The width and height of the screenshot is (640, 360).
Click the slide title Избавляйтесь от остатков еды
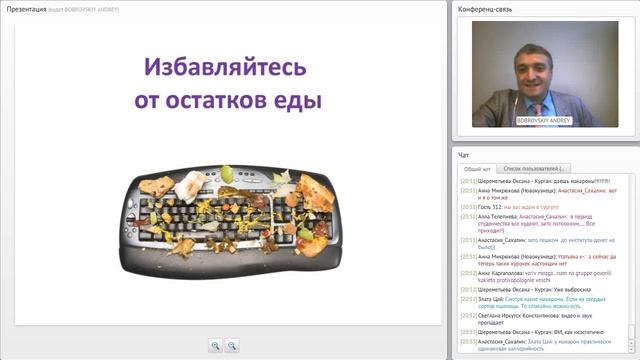[227, 83]
